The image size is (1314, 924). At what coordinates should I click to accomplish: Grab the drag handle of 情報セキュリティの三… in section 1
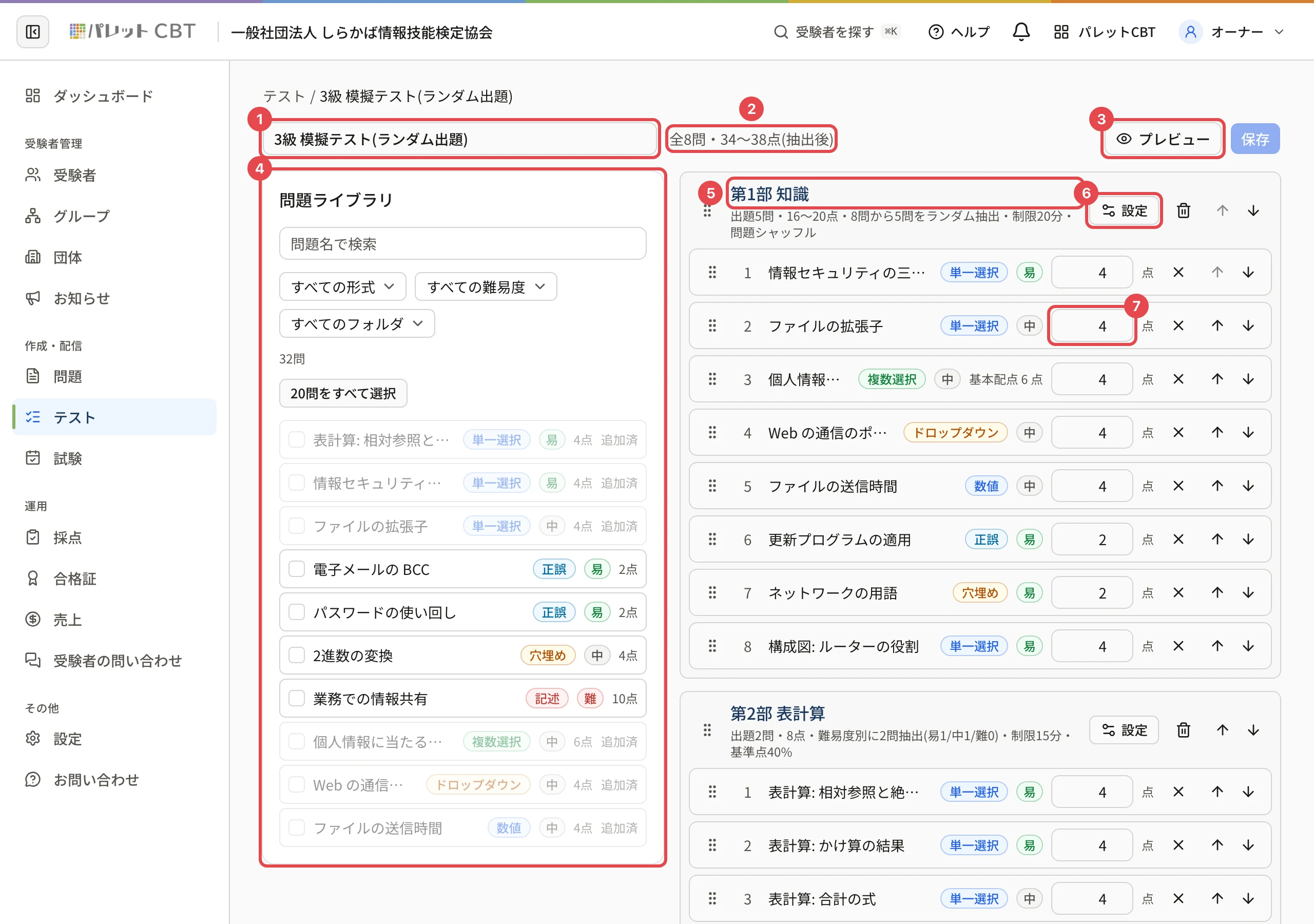click(712, 273)
